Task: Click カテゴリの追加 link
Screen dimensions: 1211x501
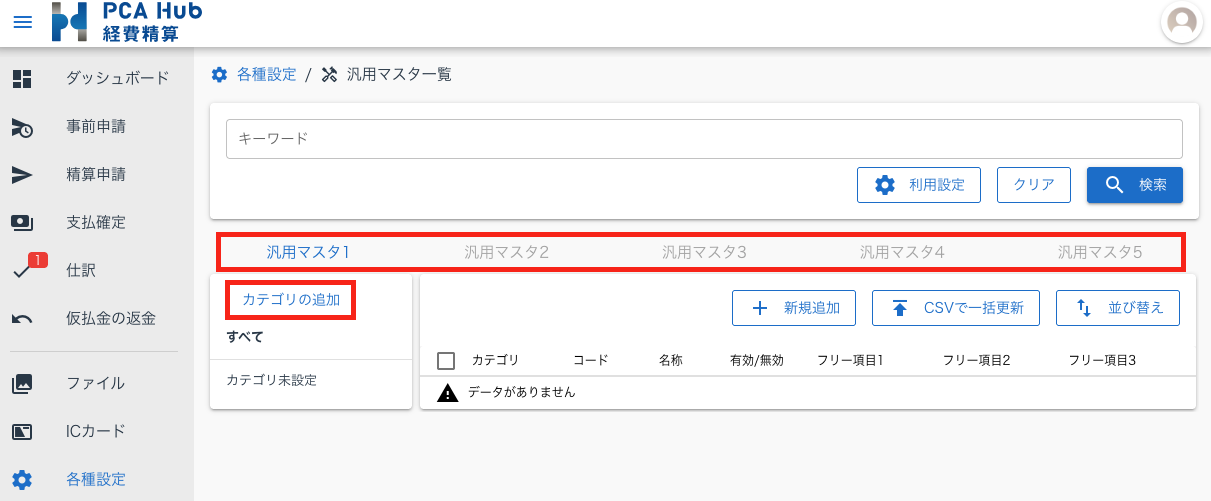Action: (x=291, y=299)
